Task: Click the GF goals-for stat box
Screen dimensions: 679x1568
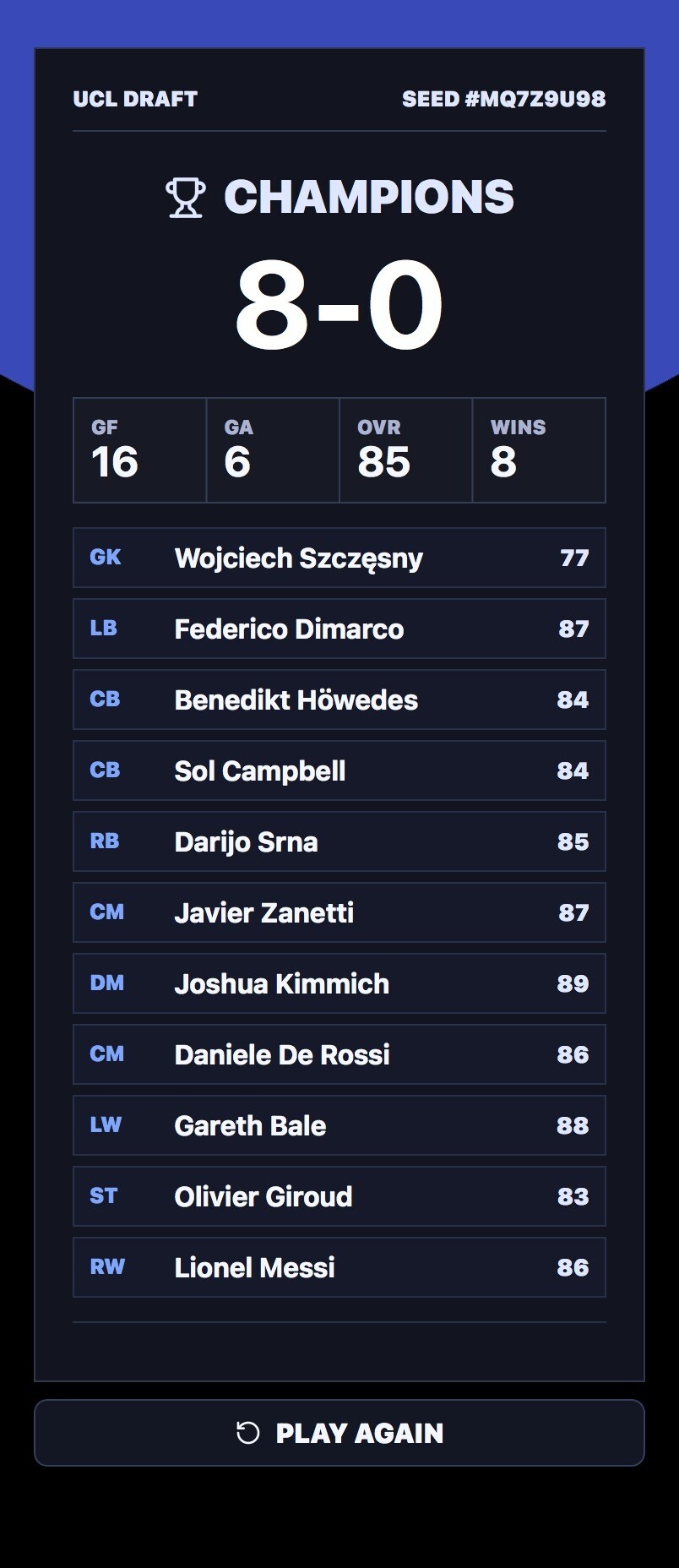Action: pyautogui.click(x=140, y=450)
